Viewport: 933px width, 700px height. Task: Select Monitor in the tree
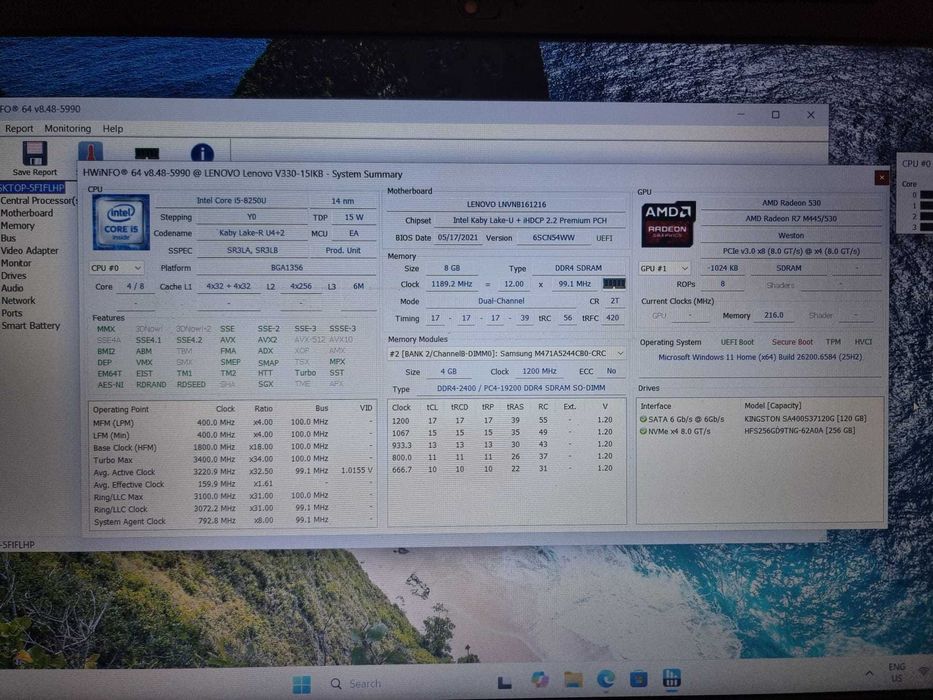[16, 263]
